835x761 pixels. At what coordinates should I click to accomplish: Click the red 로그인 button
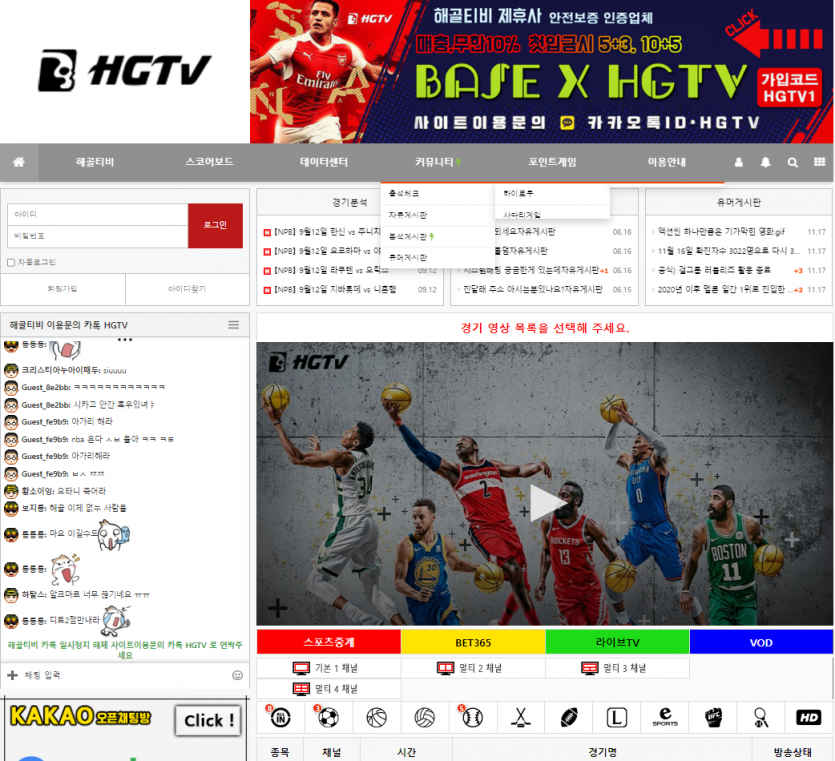pos(215,225)
